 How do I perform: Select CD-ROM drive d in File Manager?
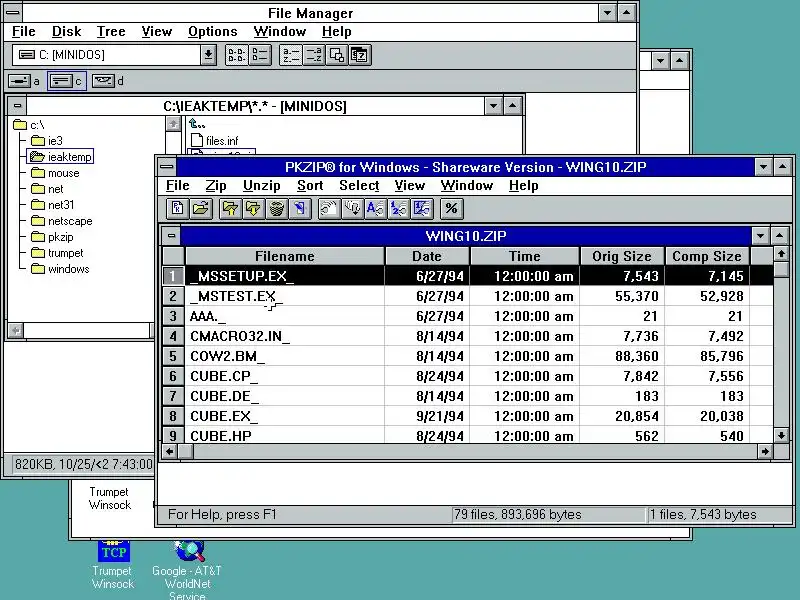click(108, 81)
